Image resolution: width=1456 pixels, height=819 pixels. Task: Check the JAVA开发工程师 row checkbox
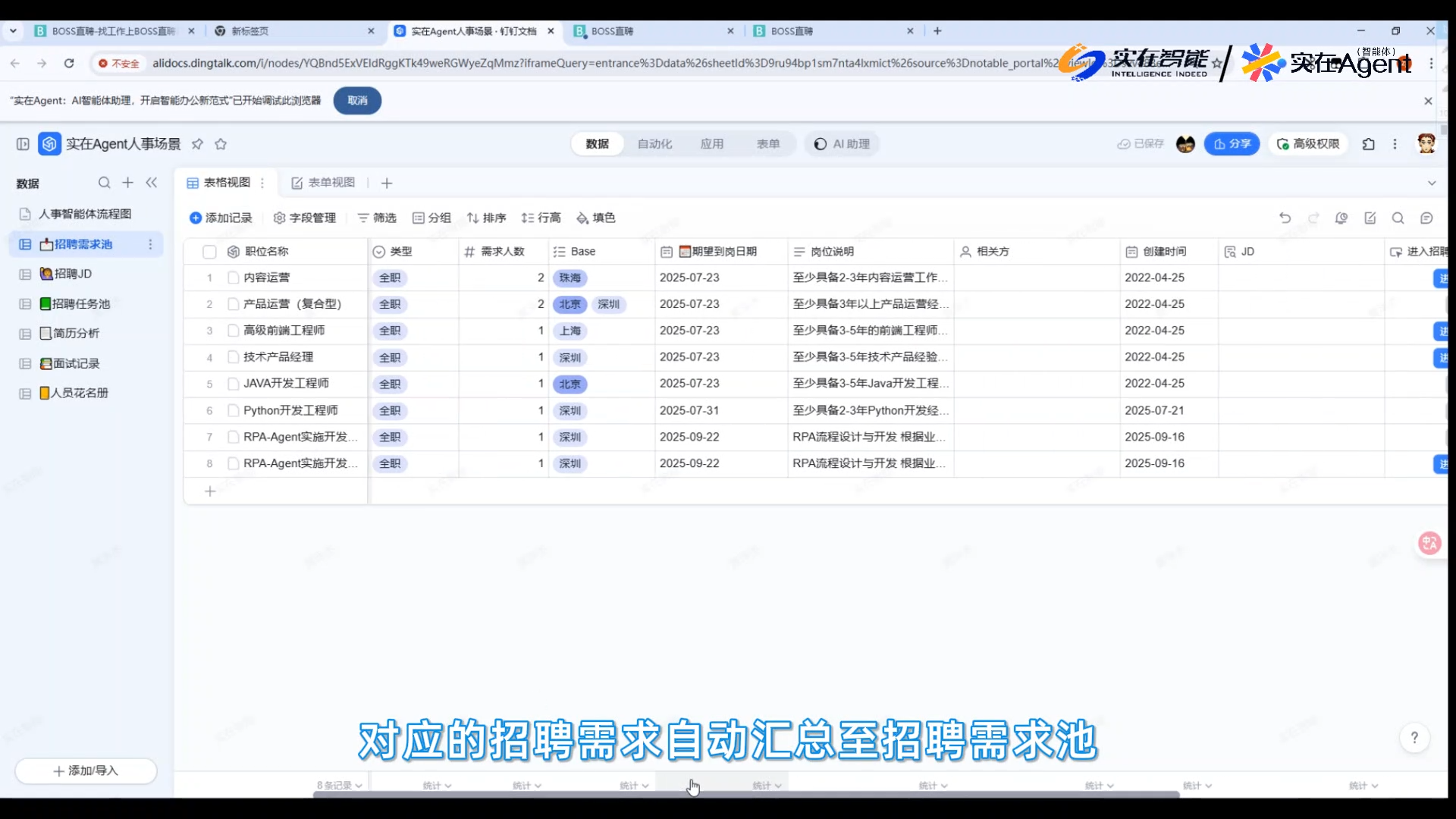pyautogui.click(x=234, y=384)
